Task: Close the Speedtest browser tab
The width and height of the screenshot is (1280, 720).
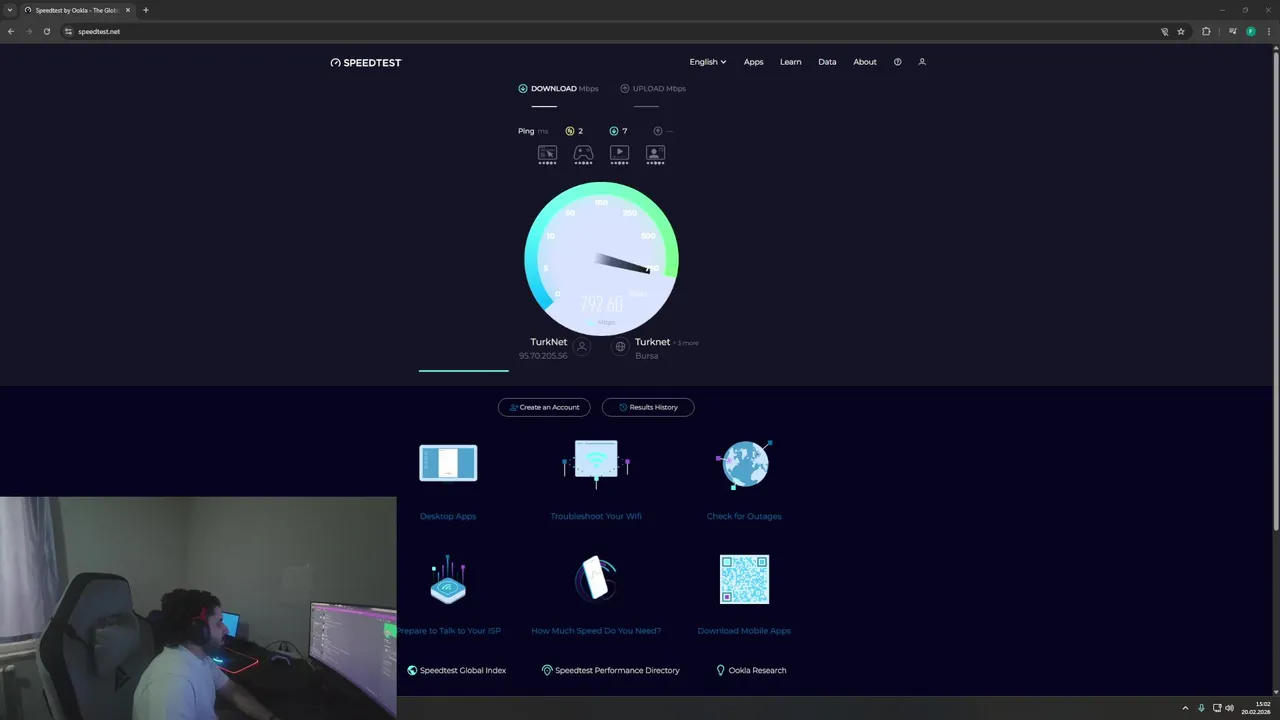Action: (128, 10)
